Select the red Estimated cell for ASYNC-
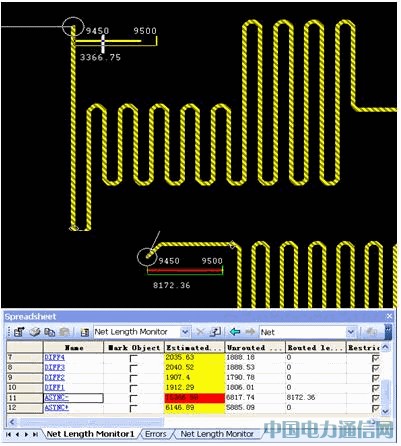Viewport: 401px width, 446px height. [x=195, y=398]
